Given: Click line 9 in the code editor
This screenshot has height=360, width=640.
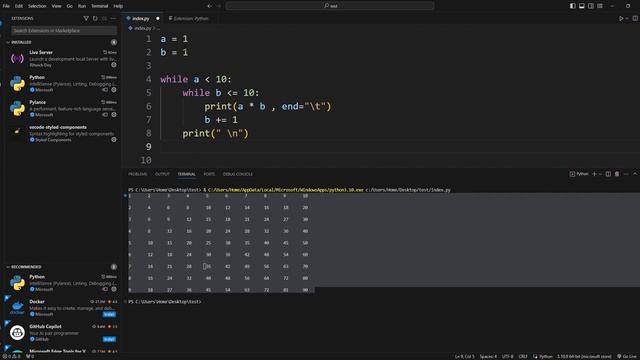Looking at the screenshot, I should point(400,147).
